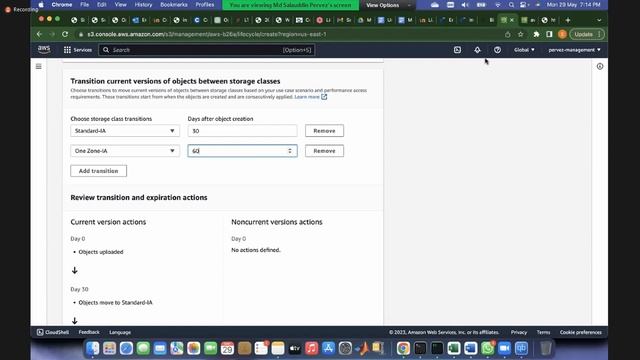Go back in Chrome

(x=39, y=34)
